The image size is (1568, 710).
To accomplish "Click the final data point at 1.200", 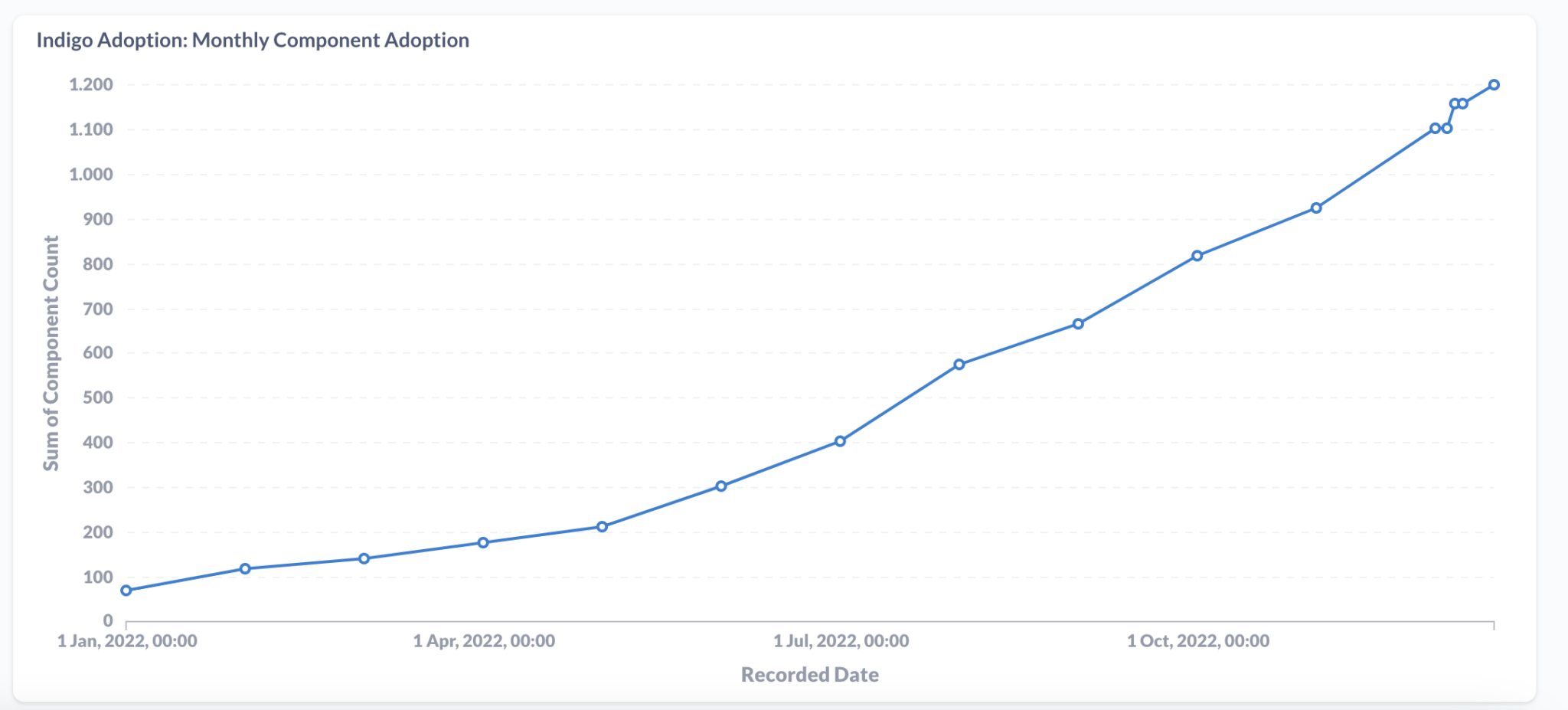I will tap(1494, 85).
